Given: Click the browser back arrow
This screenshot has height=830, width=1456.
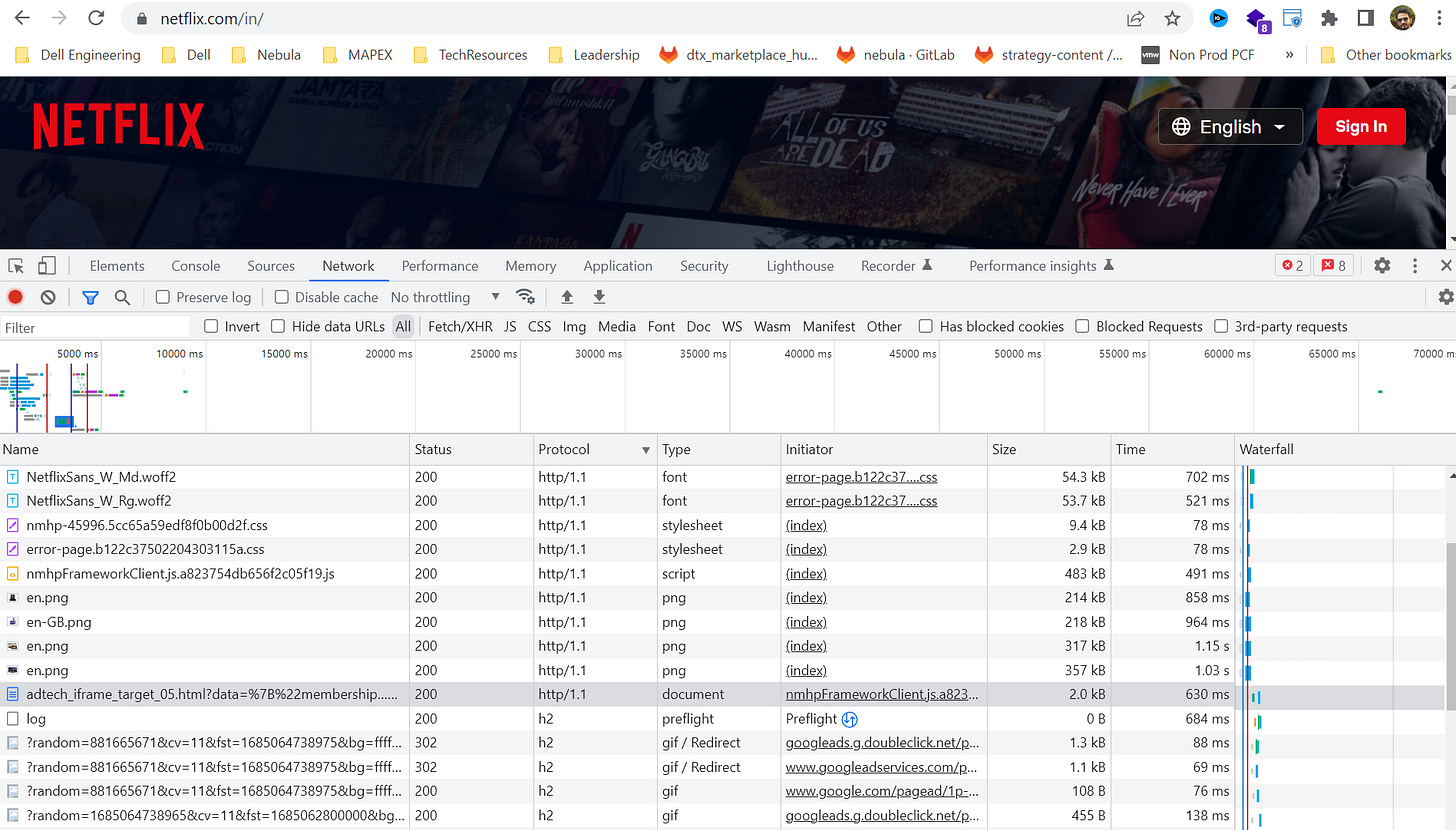Looking at the screenshot, I should 22,18.
